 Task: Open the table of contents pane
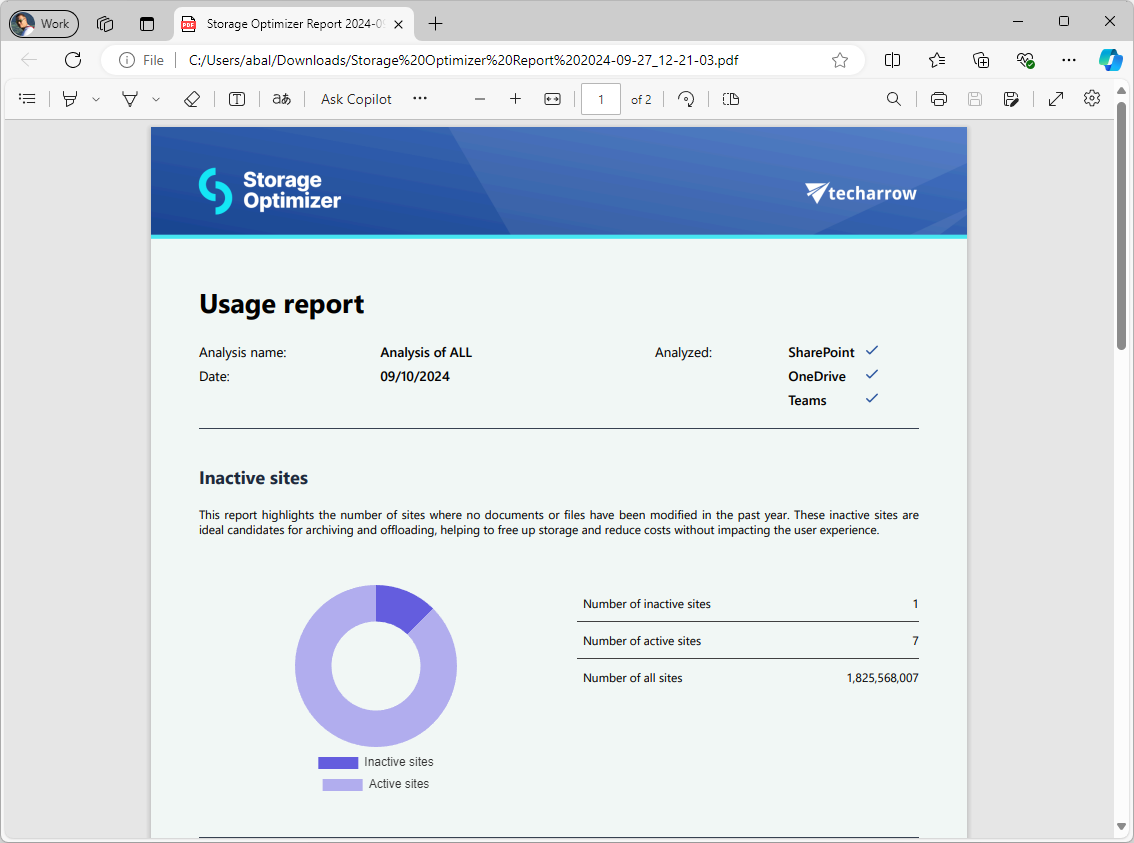27,98
